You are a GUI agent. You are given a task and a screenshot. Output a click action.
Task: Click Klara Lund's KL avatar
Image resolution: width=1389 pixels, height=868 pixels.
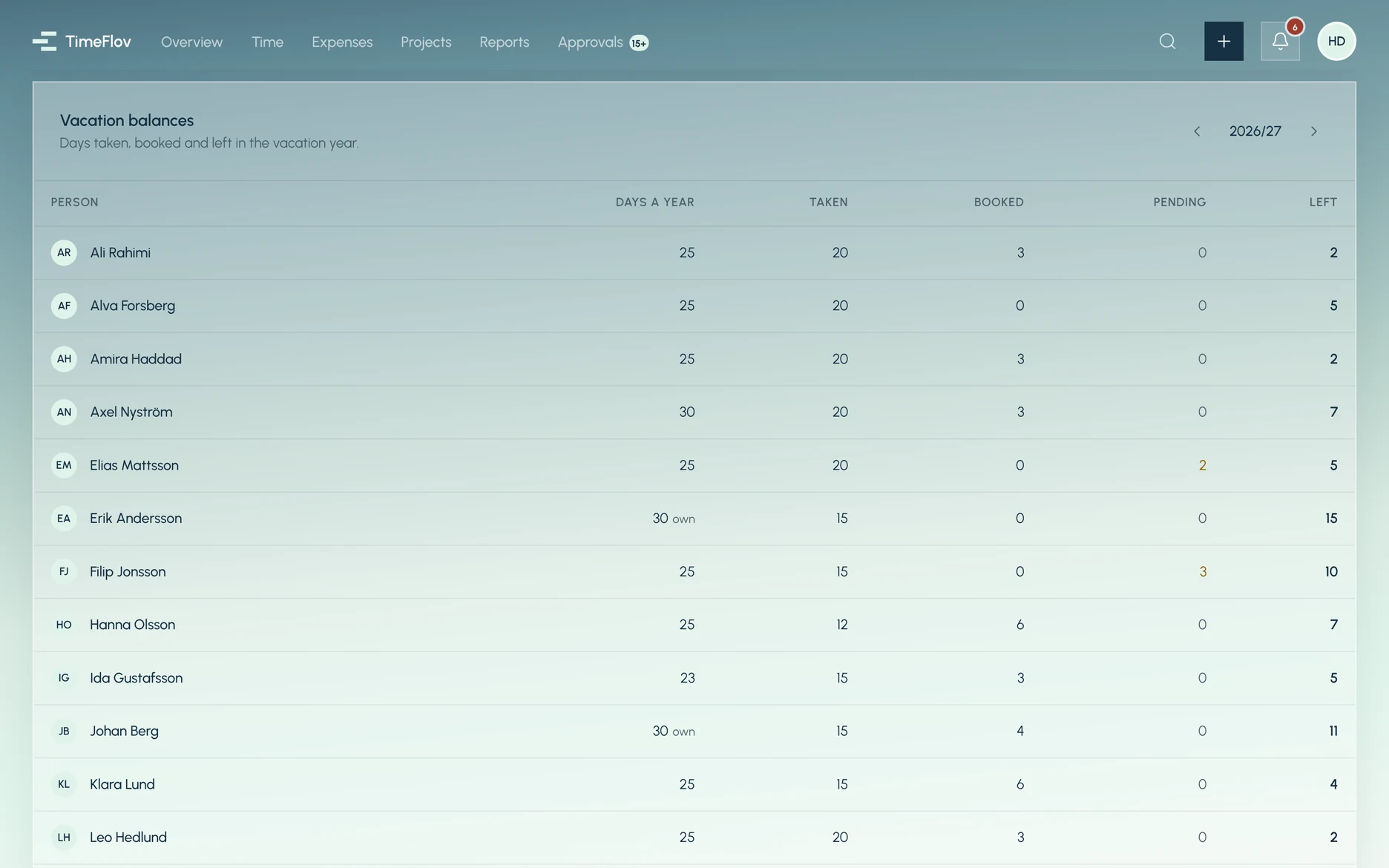(x=64, y=784)
